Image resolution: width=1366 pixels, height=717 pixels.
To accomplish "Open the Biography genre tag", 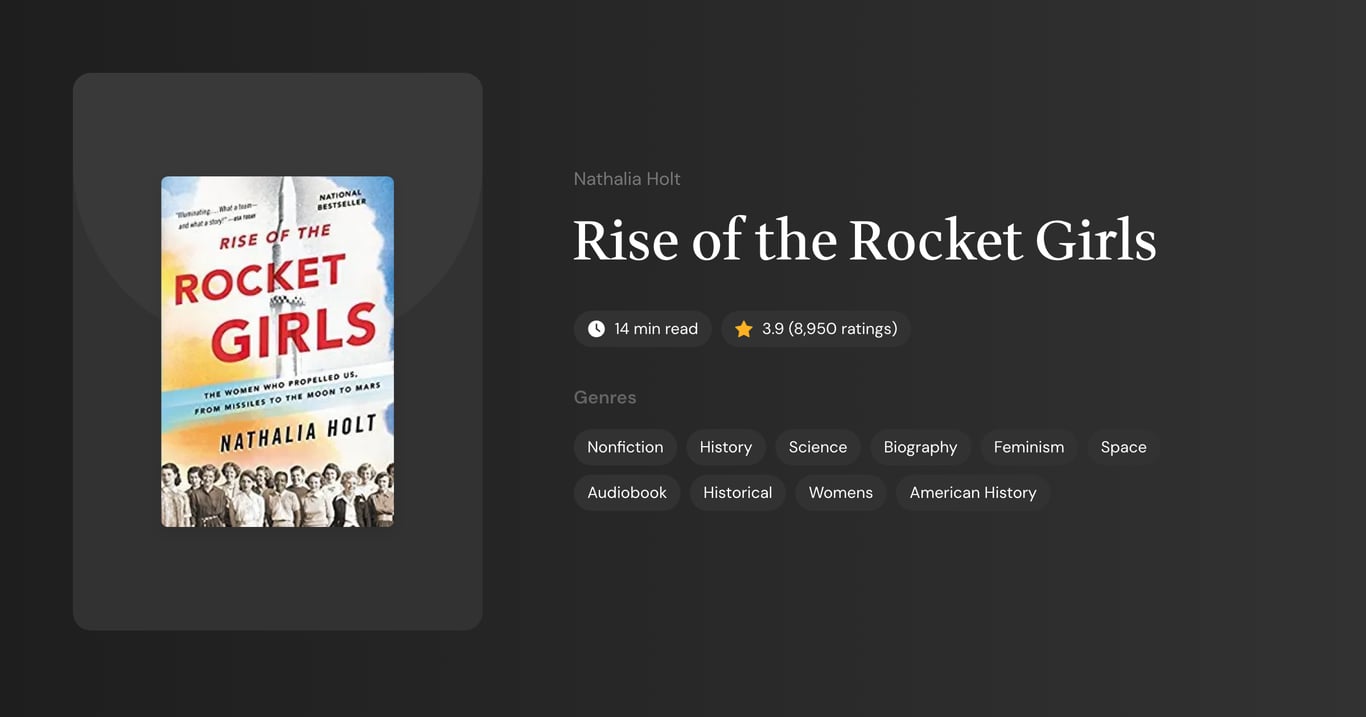I will (x=920, y=447).
